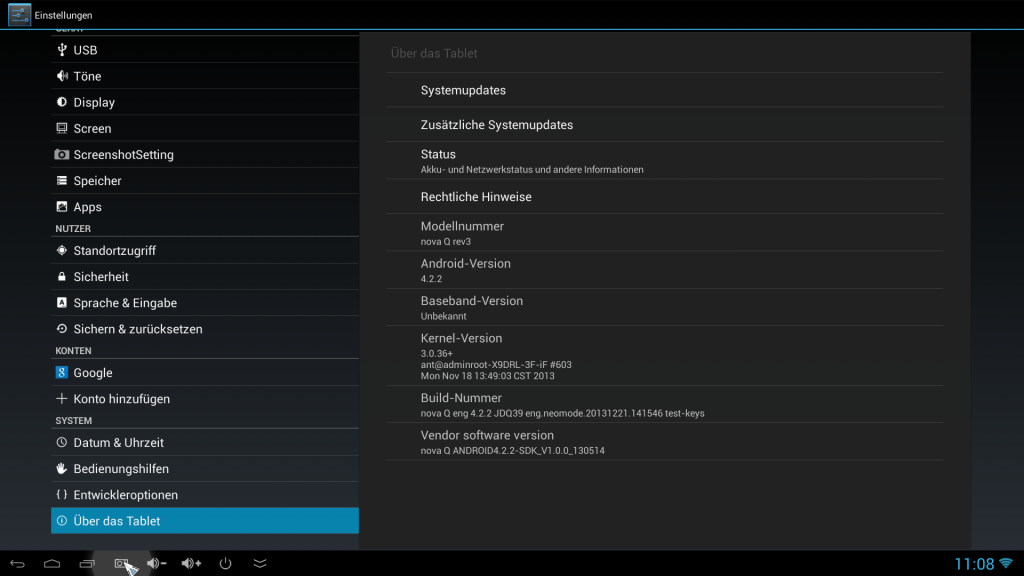Raise volume with the speaker plus button
This screenshot has width=1024, height=576.
coord(191,563)
